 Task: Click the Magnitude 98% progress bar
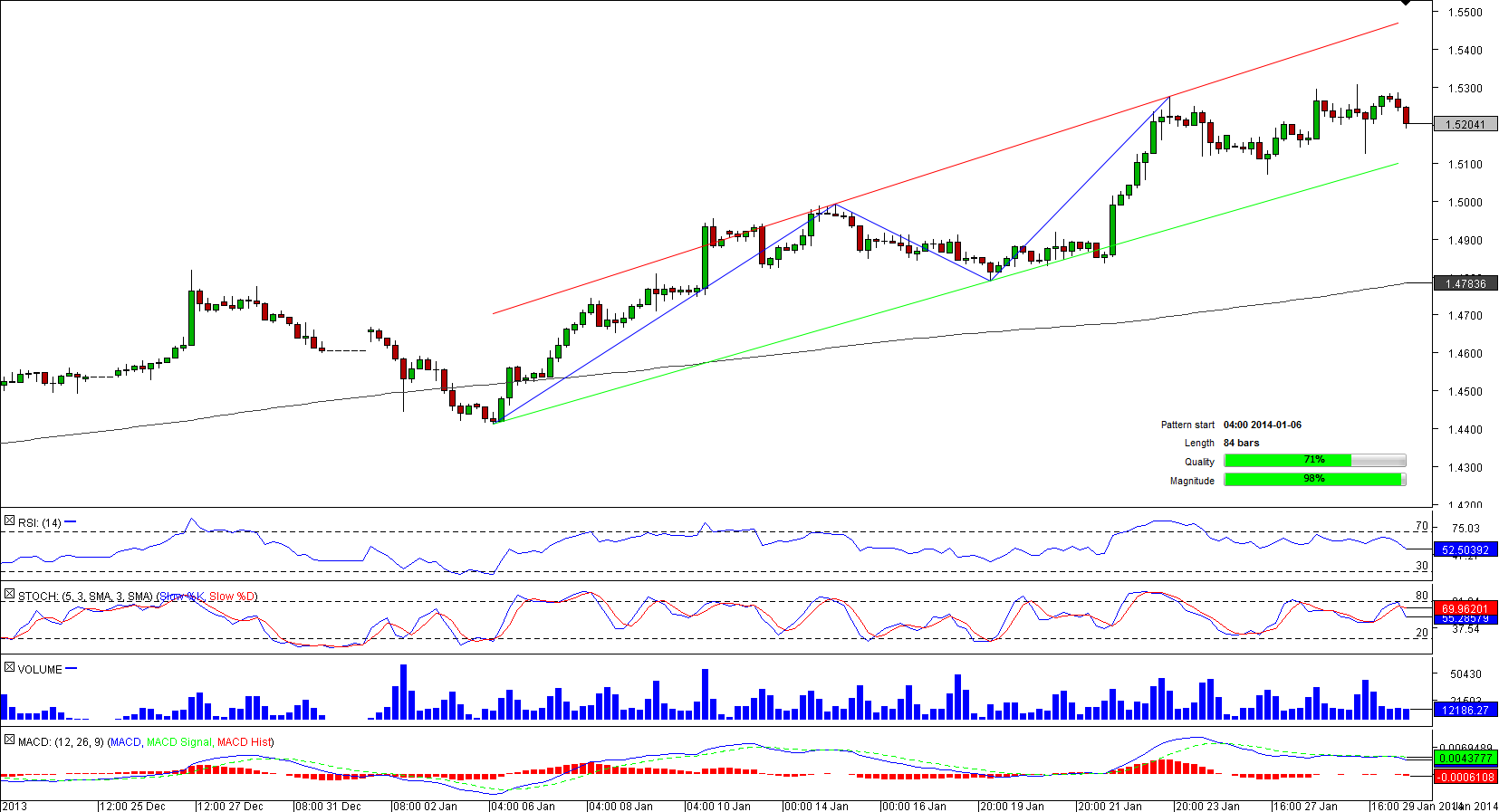[x=1314, y=480]
